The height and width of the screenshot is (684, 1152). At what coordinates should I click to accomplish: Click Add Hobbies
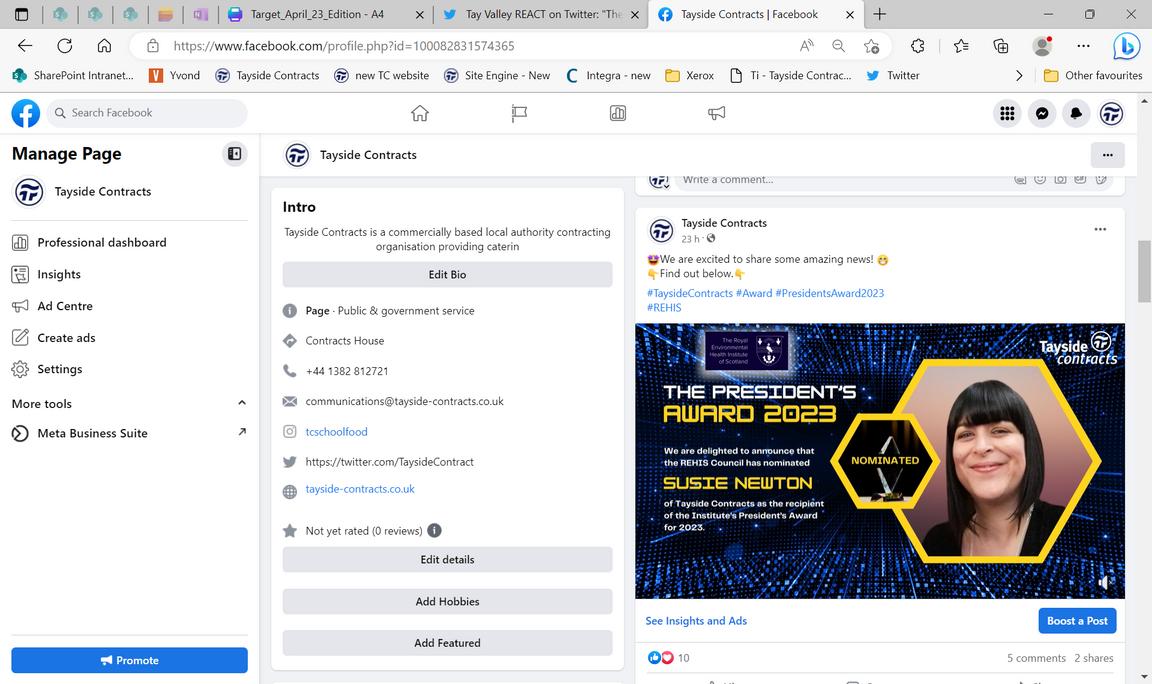point(447,601)
